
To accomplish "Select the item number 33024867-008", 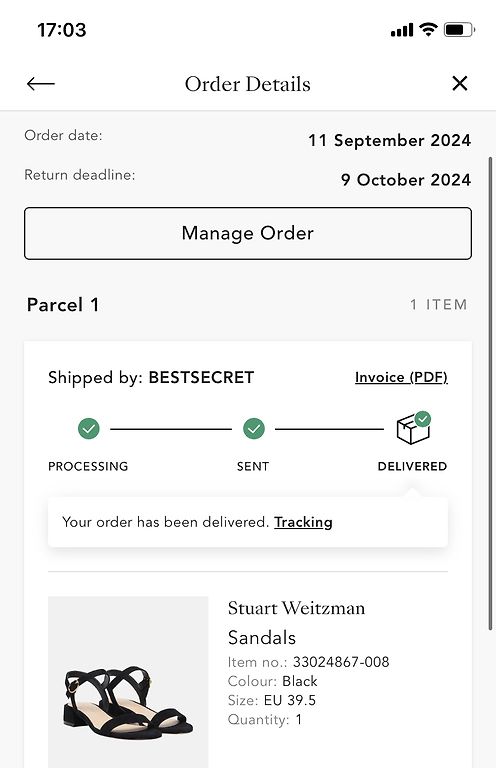I will (341, 662).
